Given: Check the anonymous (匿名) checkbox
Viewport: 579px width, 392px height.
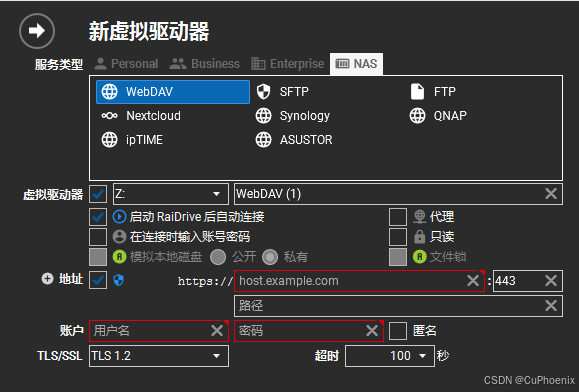Looking at the screenshot, I should pyautogui.click(x=398, y=331).
